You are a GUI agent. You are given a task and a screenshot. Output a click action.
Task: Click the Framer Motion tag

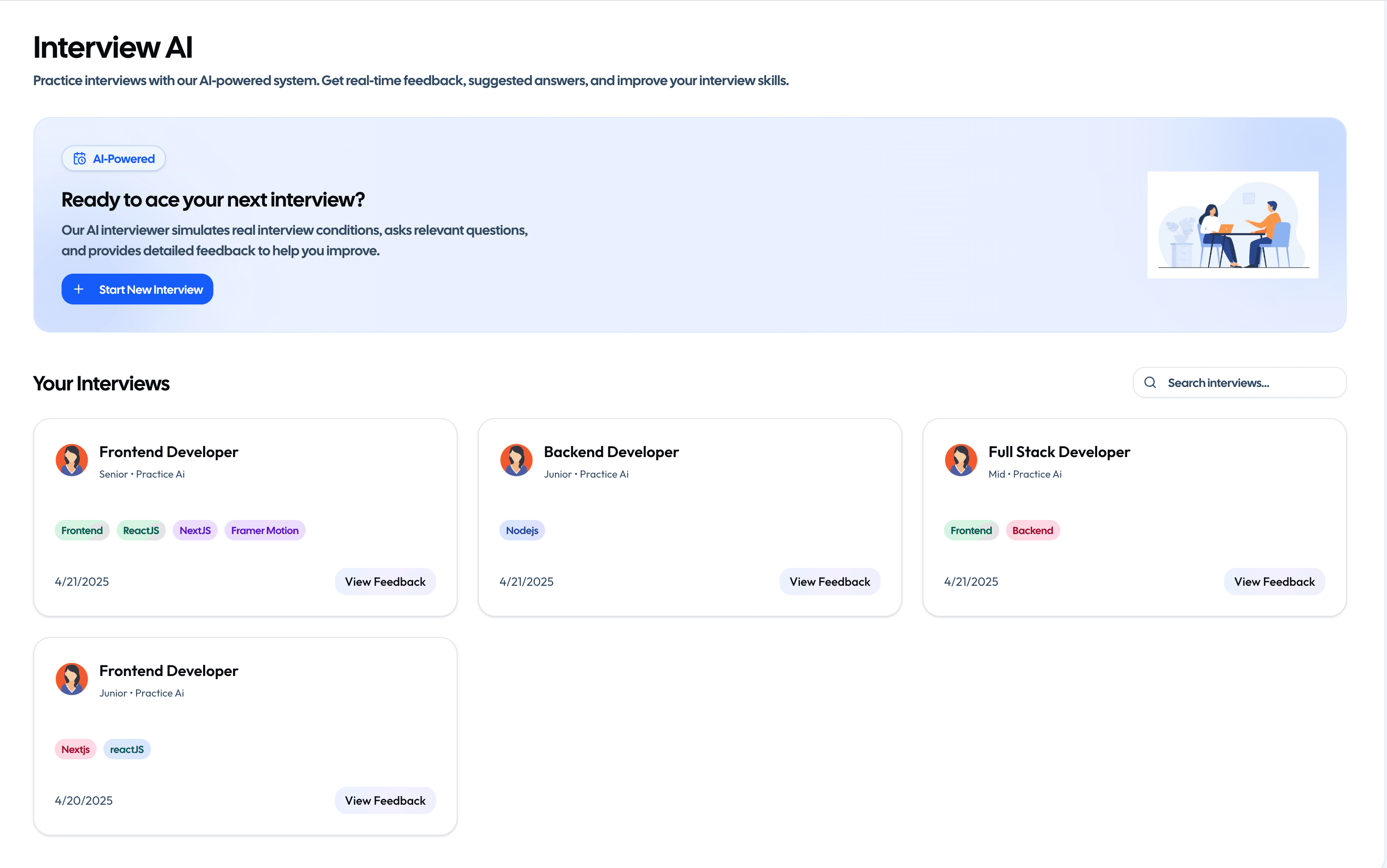(265, 531)
